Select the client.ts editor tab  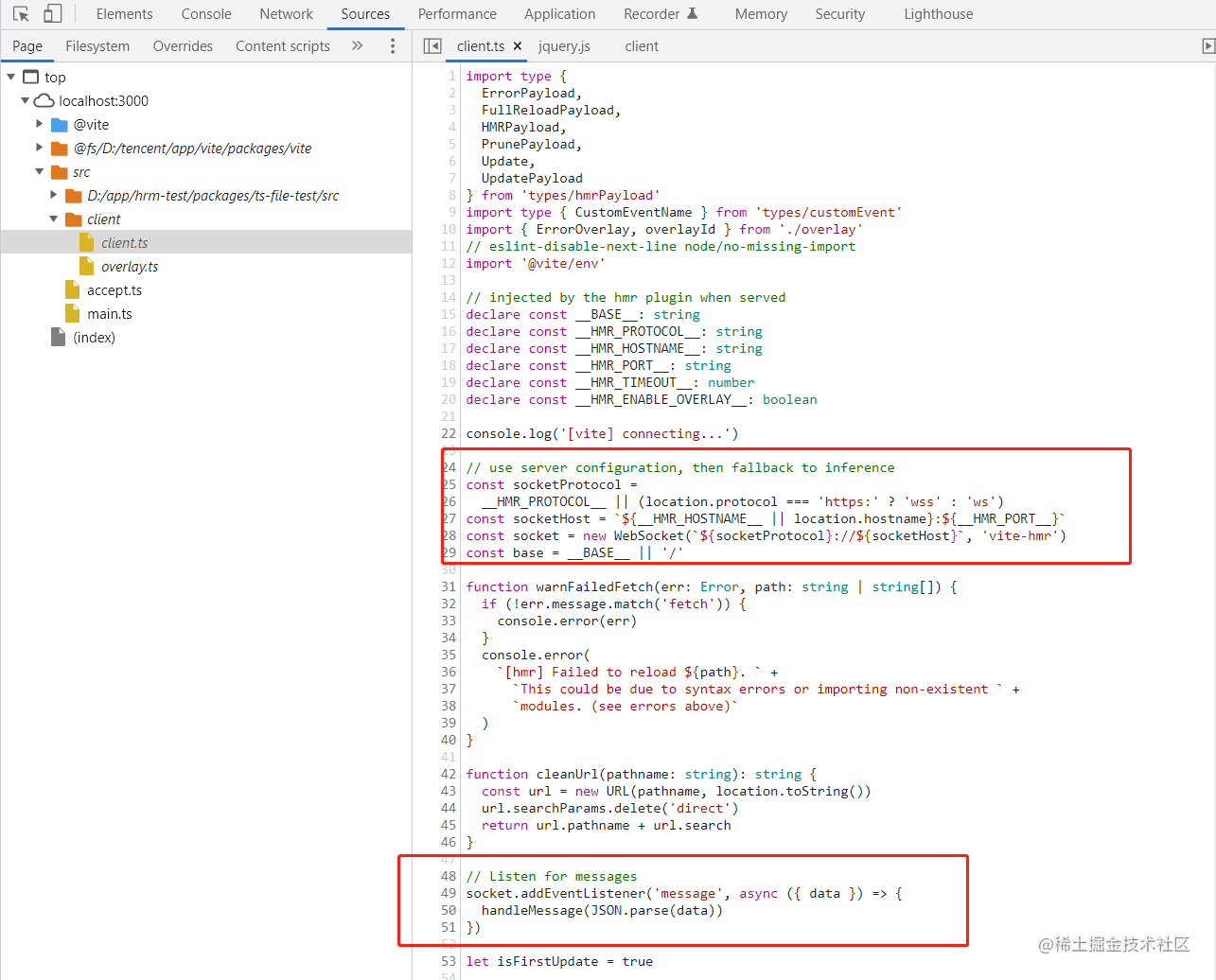click(481, 46)
